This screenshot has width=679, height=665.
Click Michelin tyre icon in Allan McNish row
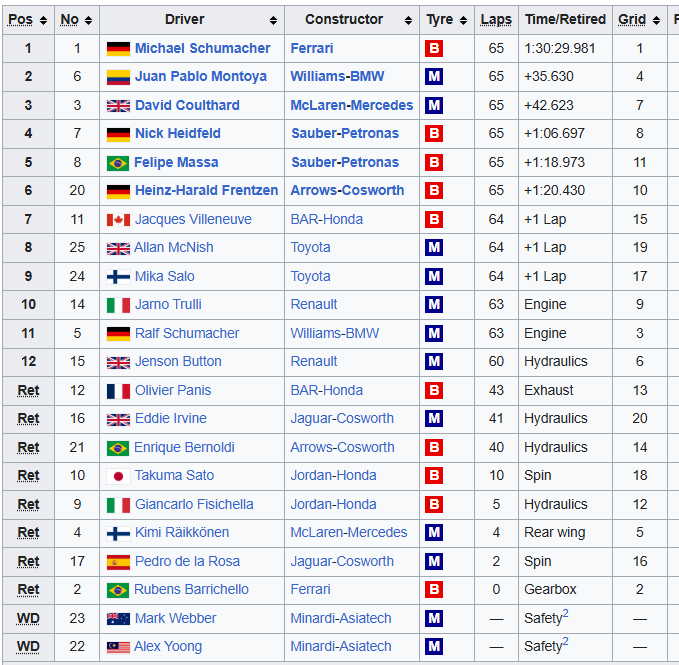pos(434,248)
